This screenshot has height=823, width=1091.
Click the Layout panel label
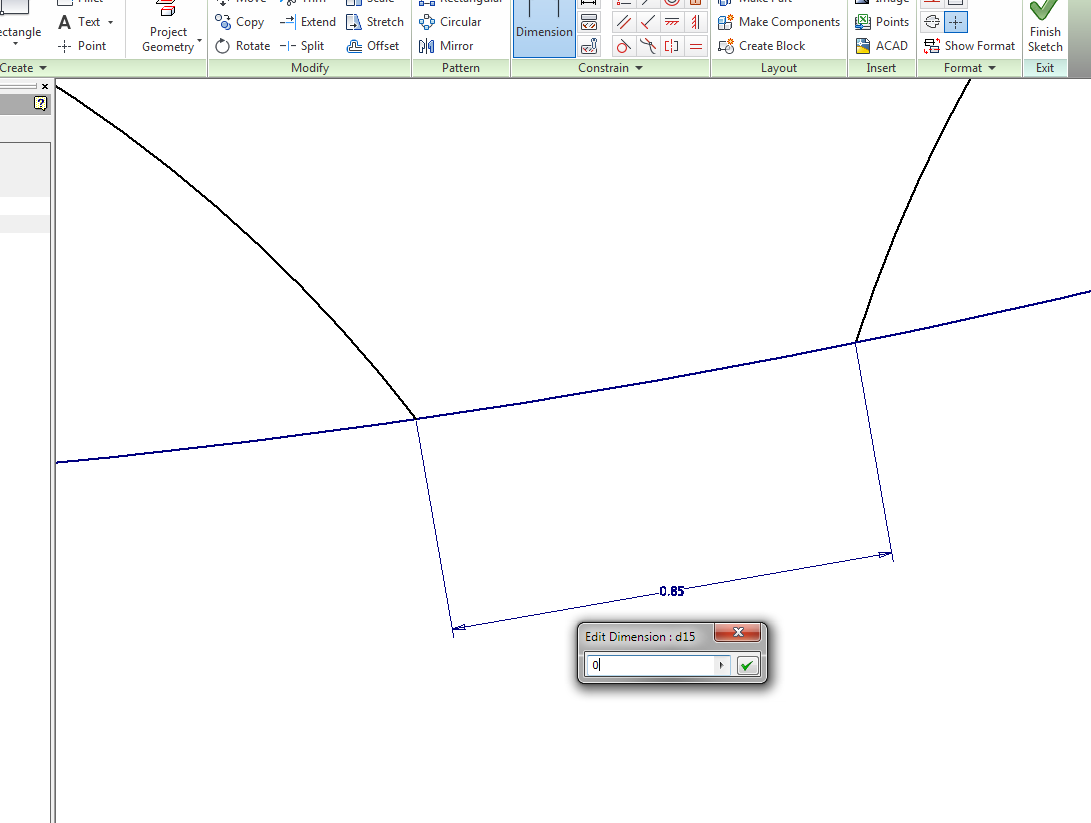(x=778, y=67)
